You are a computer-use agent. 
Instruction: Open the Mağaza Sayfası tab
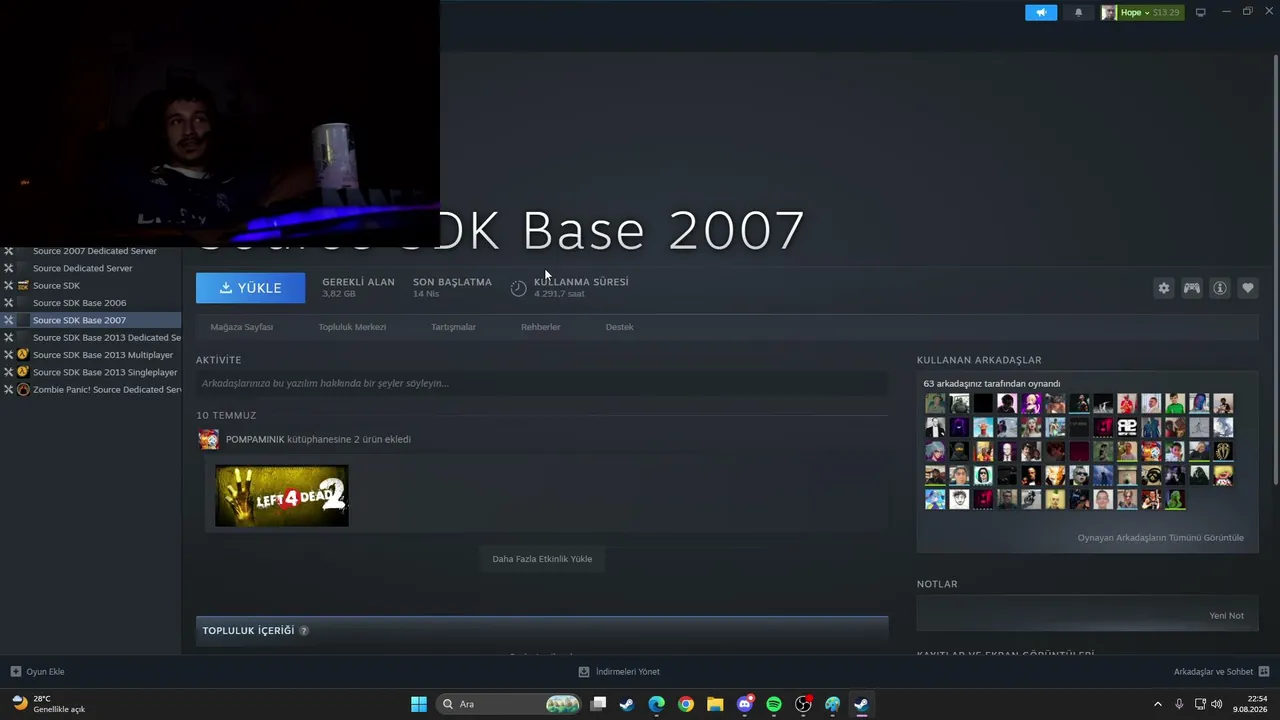[241, 327]
